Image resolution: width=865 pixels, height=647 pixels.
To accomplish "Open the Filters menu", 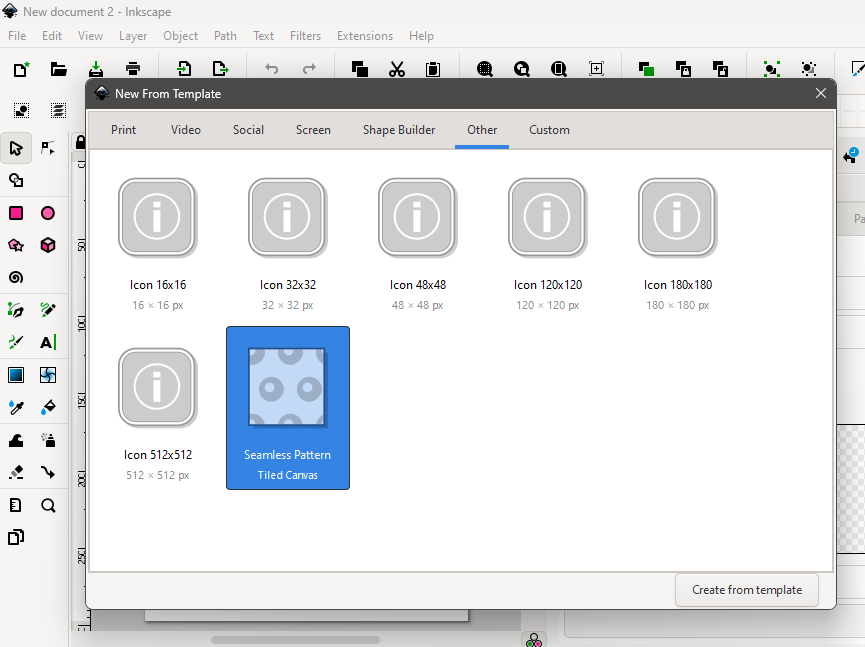I will click(305, 36).
